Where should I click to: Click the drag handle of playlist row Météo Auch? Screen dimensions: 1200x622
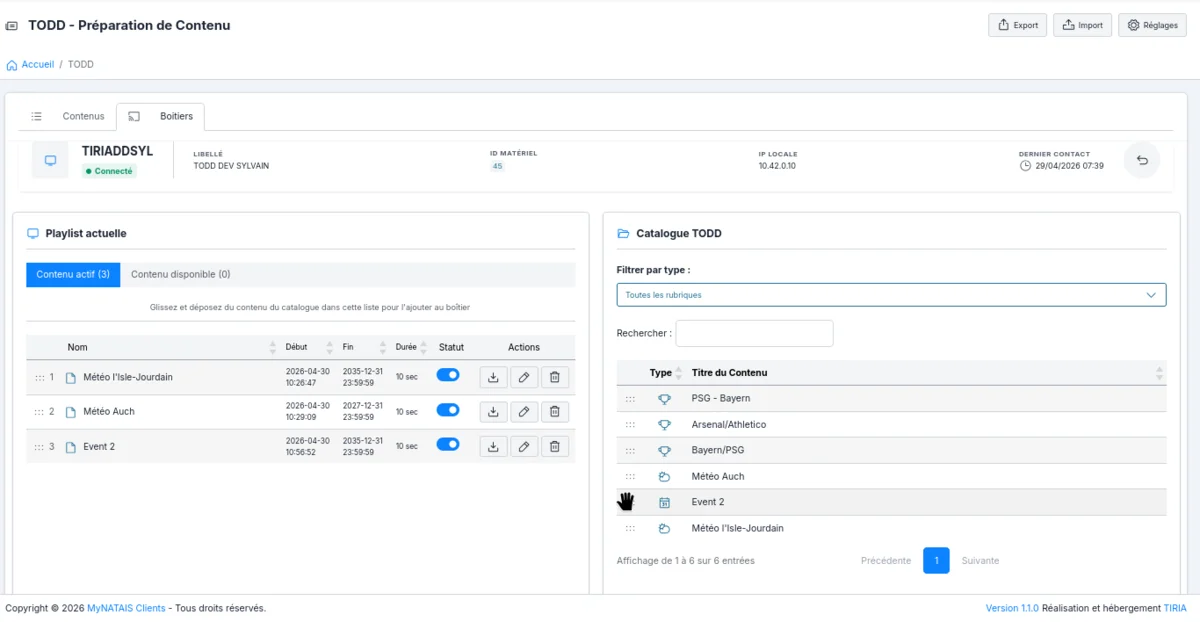(x=39, y=412)
